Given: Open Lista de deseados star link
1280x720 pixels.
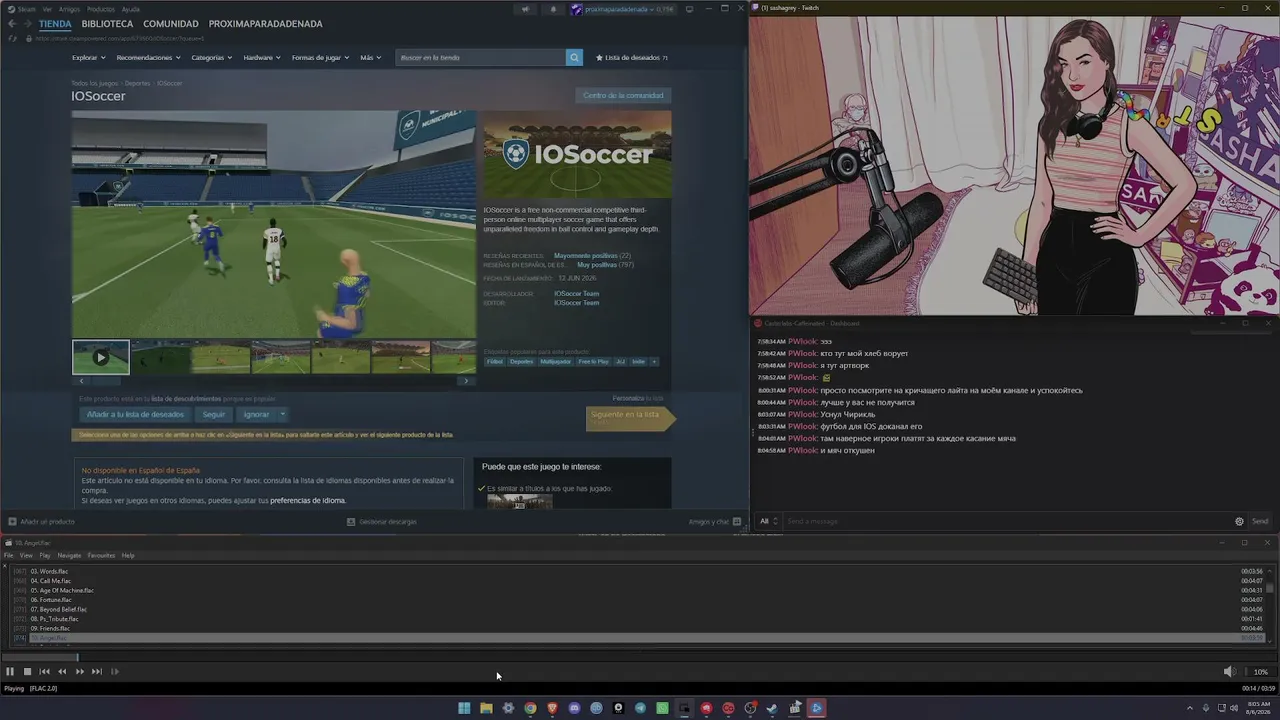Looking at the screenshot, I should pyautogui.click(x=632, y=58).
